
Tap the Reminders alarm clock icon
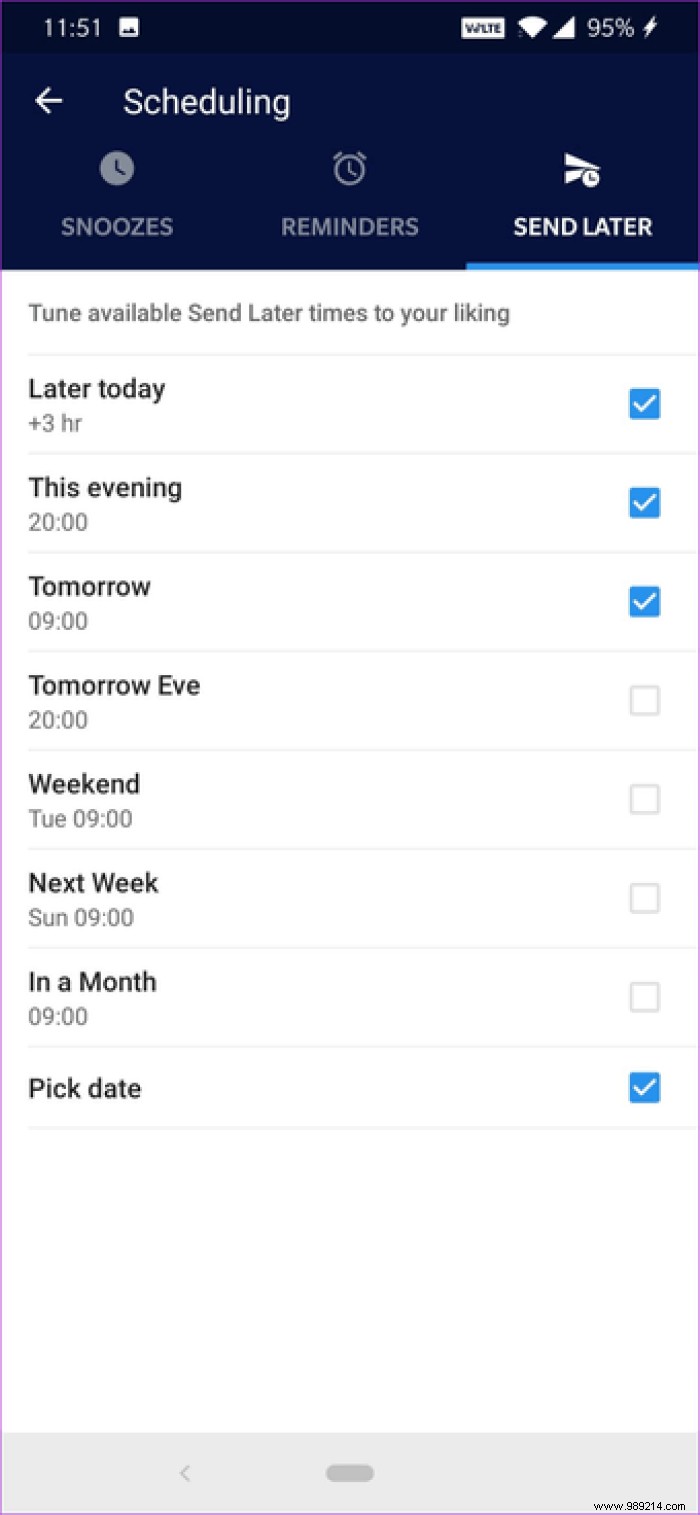[349, 168]
